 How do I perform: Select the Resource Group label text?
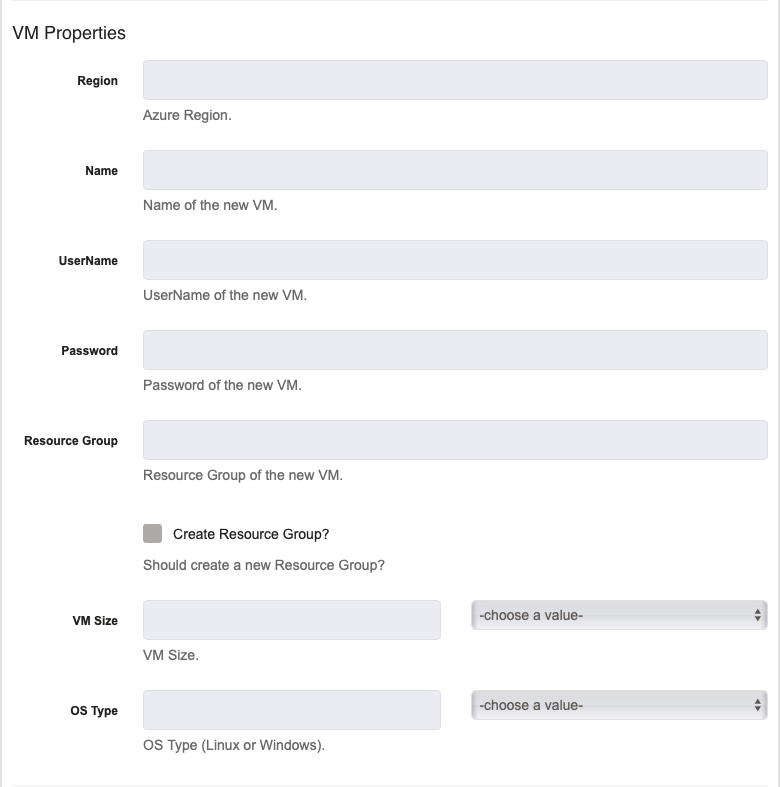click(x=71, y=441)
